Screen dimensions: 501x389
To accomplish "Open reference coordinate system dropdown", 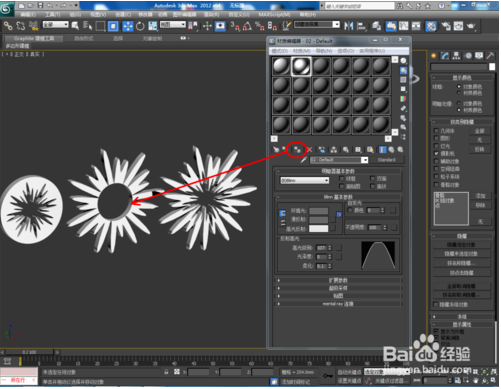I will point(173,25).
